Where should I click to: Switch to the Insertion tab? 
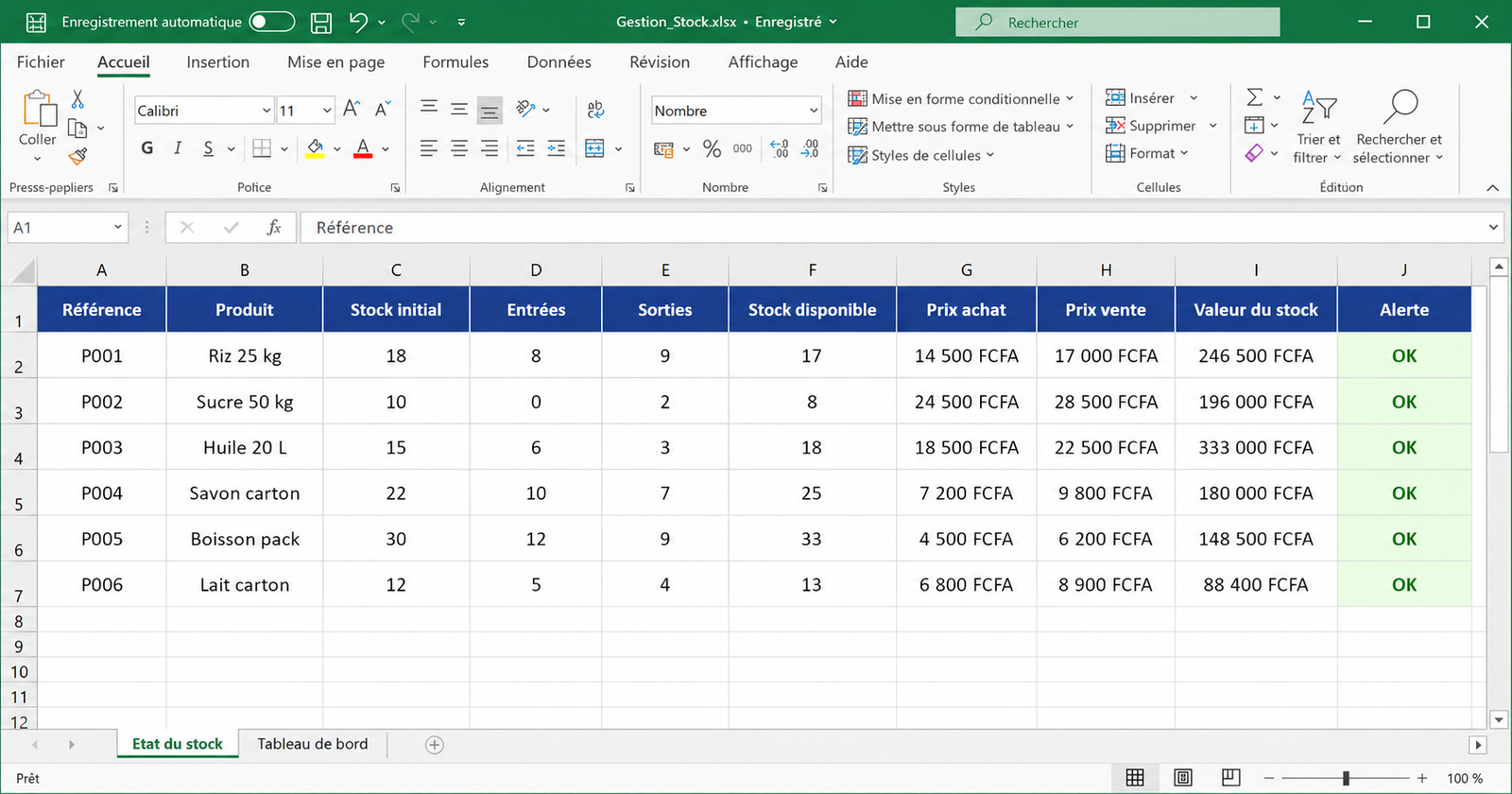click(x=218, y=61)
